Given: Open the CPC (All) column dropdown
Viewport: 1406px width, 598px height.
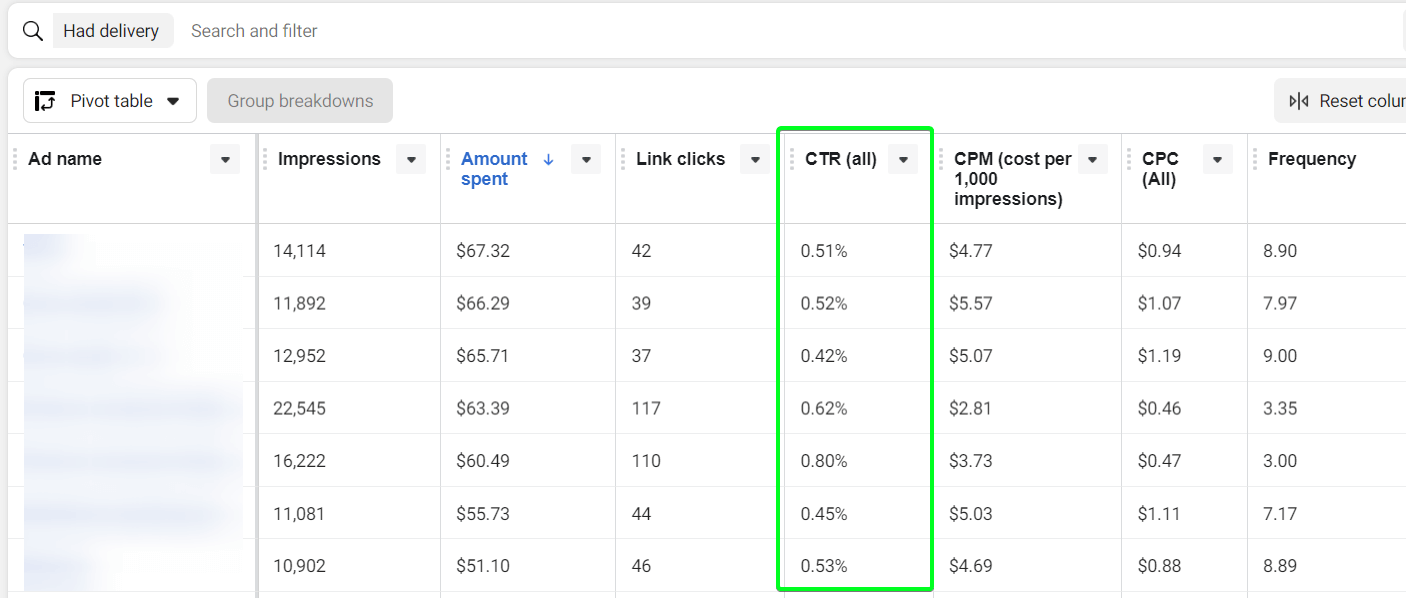Looking at the screenshot, I should coord(1218,159).
